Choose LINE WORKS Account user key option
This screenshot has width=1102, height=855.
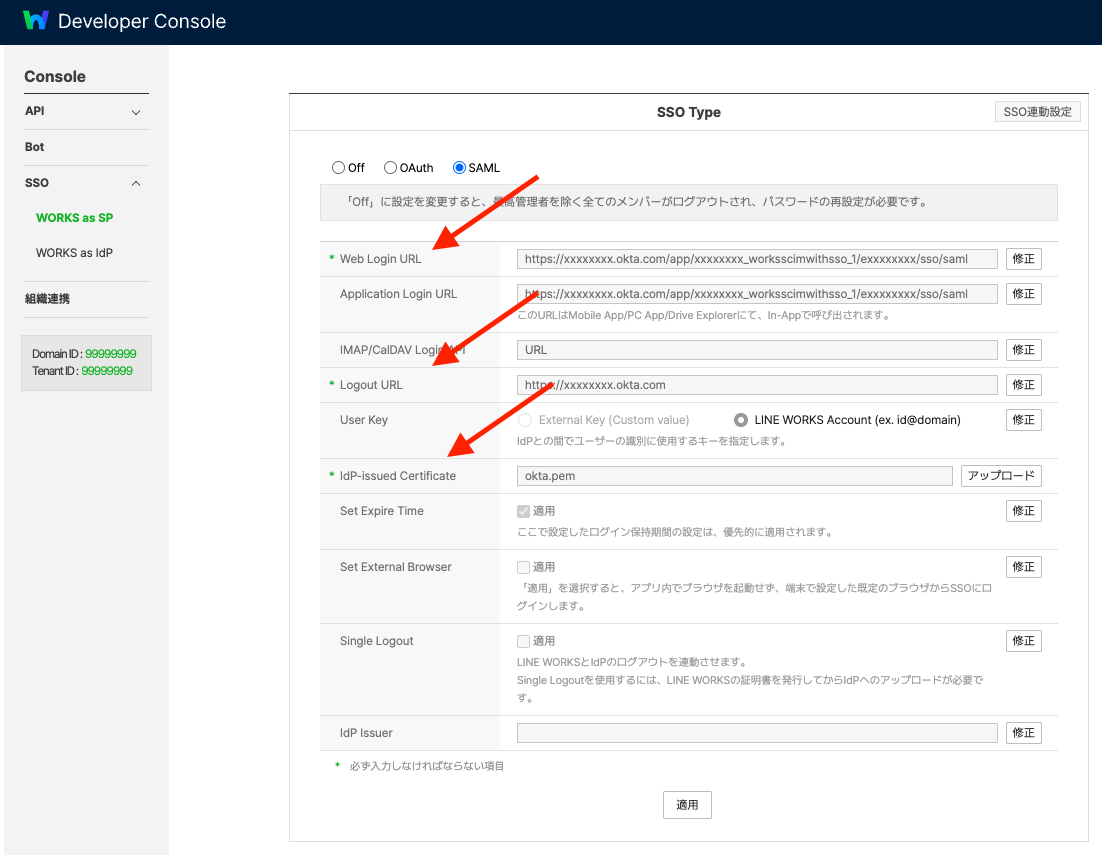pyautogui.click(x=741, y=420)
